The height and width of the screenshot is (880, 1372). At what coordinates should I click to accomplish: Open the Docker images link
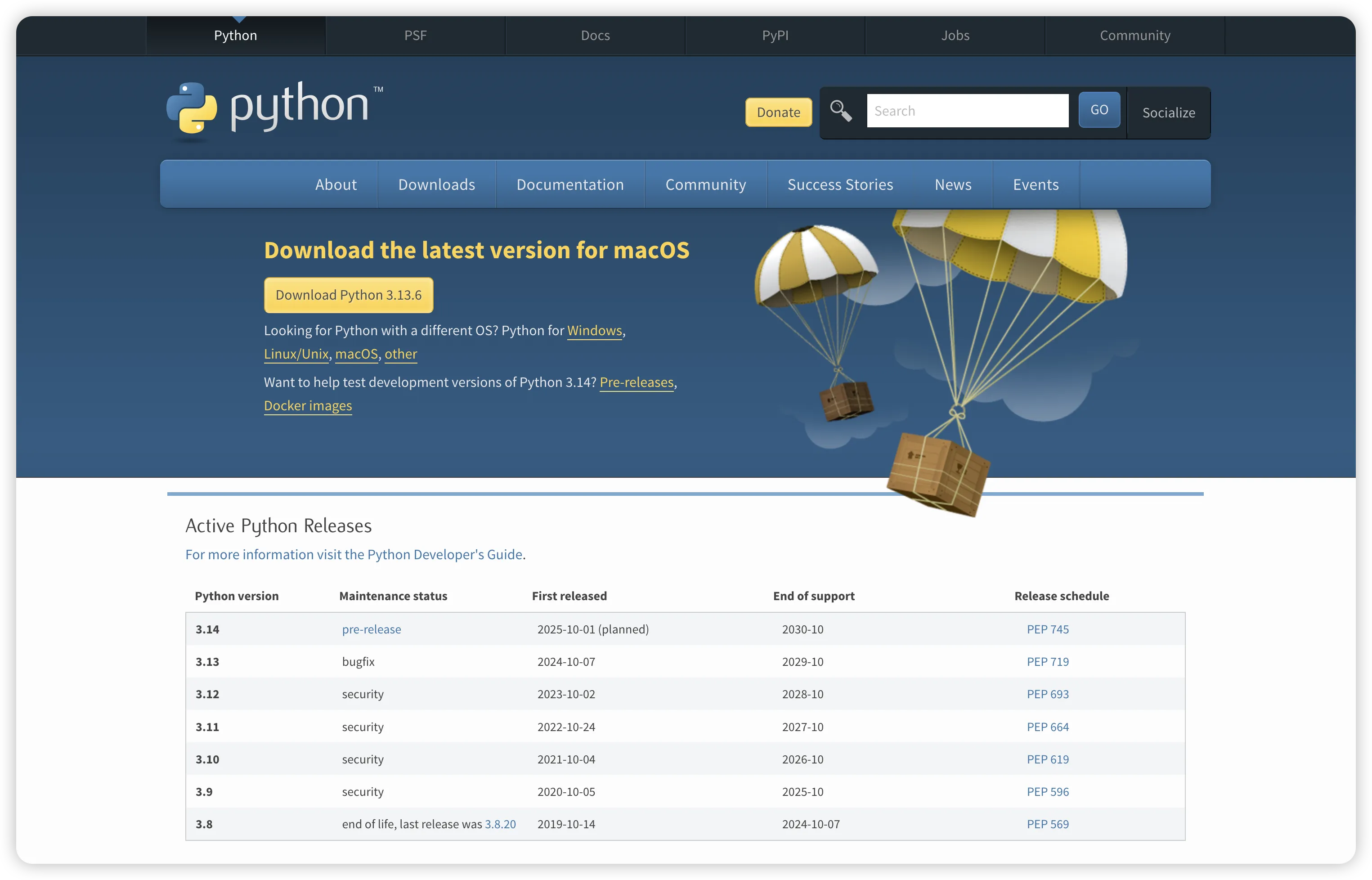coord(307,405)
